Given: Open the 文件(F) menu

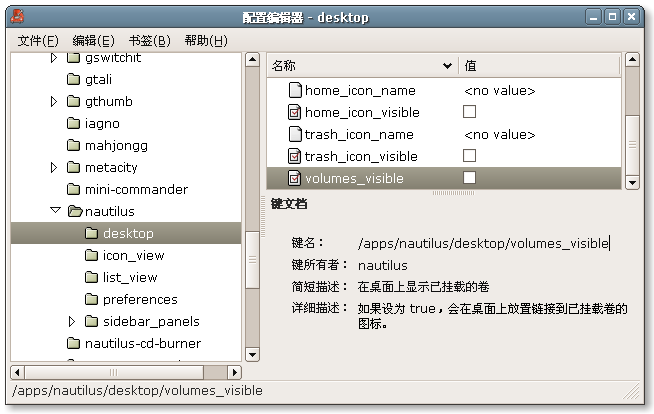Looking at the screenshot, I should click(38, 41).
